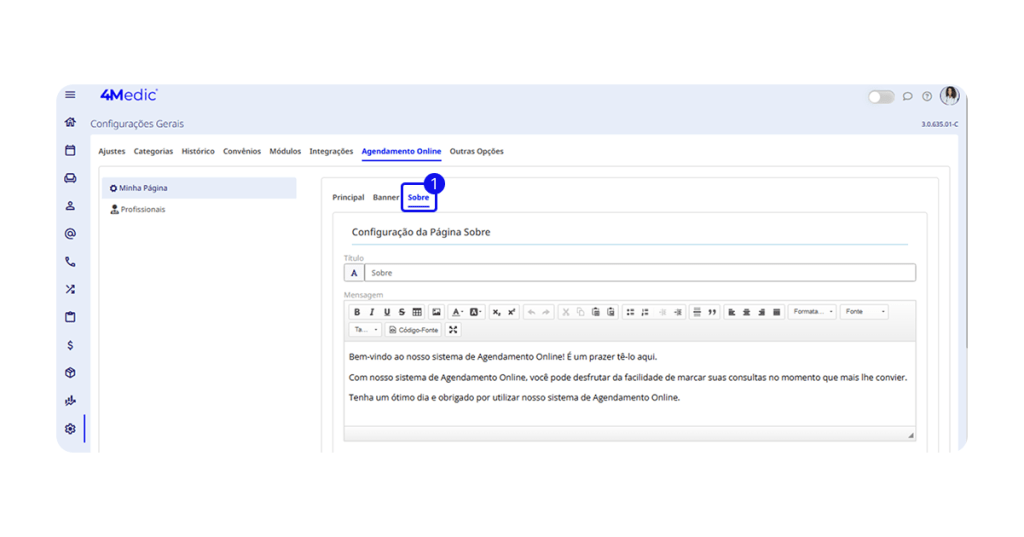Select Profissionais in the left panel
Image resolution: width=1024 pixels, height=537 pixels.
coord(142,210)
